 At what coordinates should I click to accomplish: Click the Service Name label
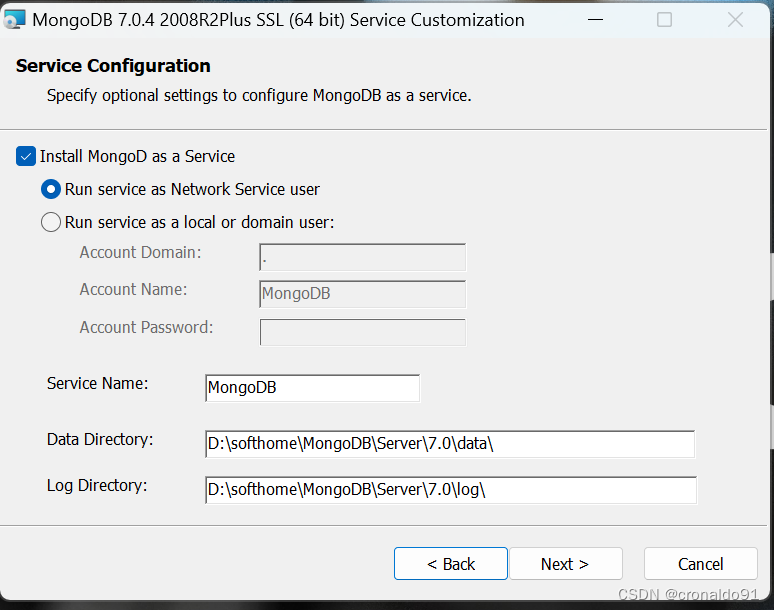97,383
